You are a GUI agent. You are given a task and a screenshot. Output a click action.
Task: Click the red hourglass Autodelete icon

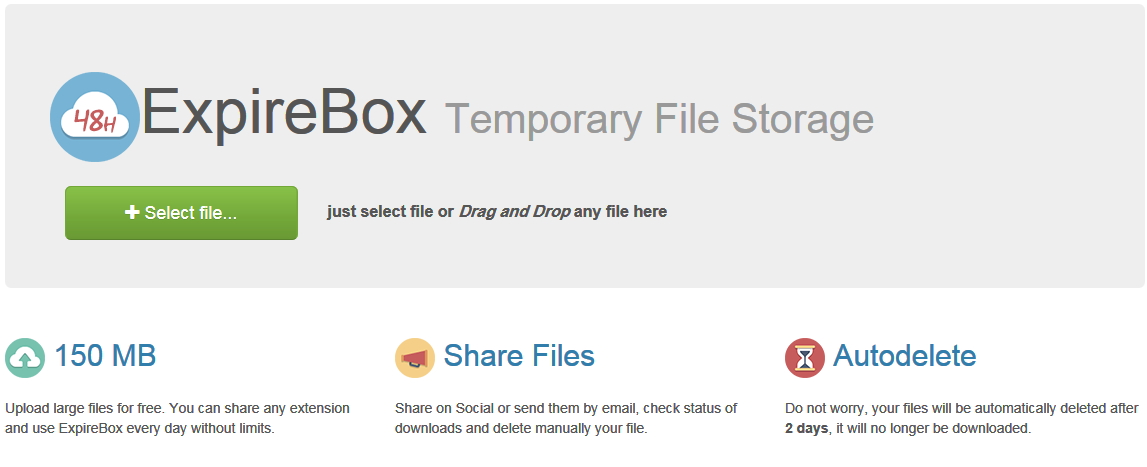tap(805, 357)
